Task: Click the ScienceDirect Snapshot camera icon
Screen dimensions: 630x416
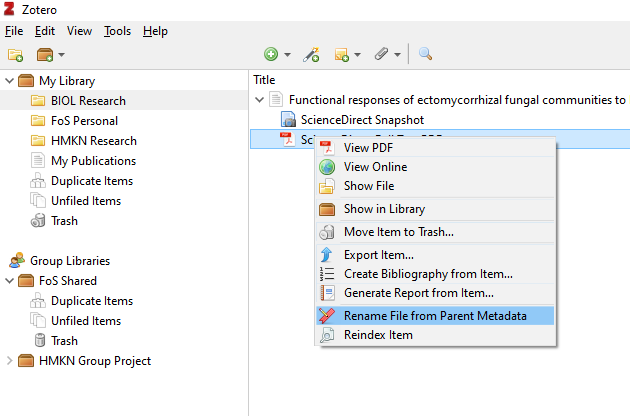Action: pos(288,119)
